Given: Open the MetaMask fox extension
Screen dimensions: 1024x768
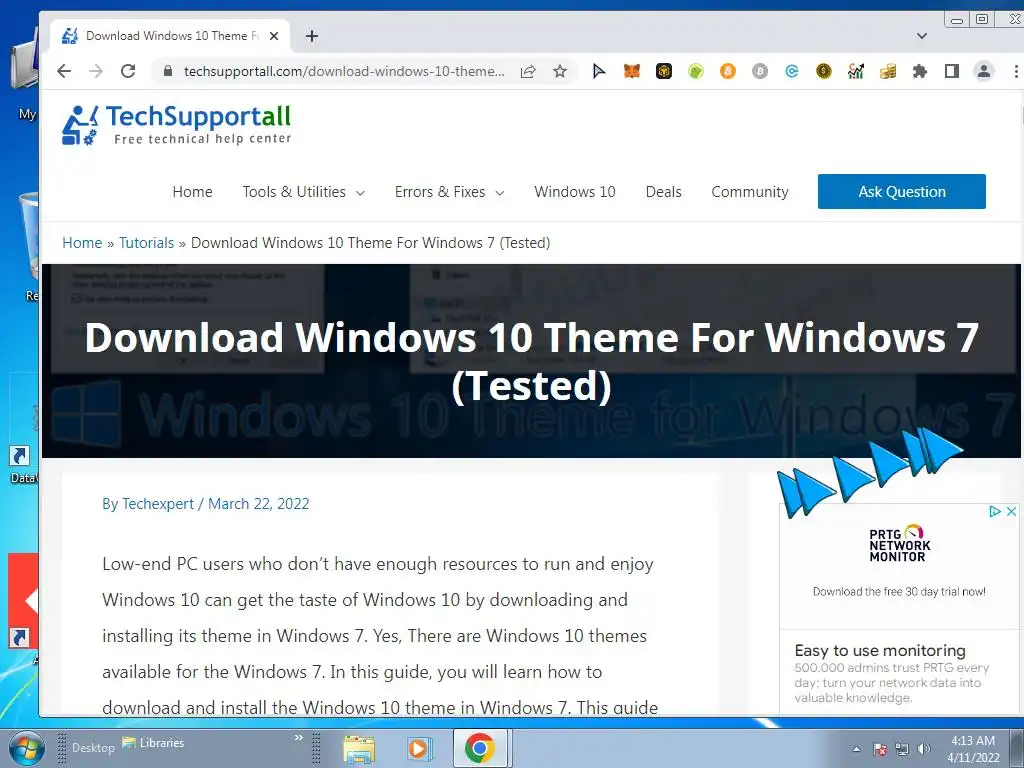Looking at the screenshot, I should [632, 71].
